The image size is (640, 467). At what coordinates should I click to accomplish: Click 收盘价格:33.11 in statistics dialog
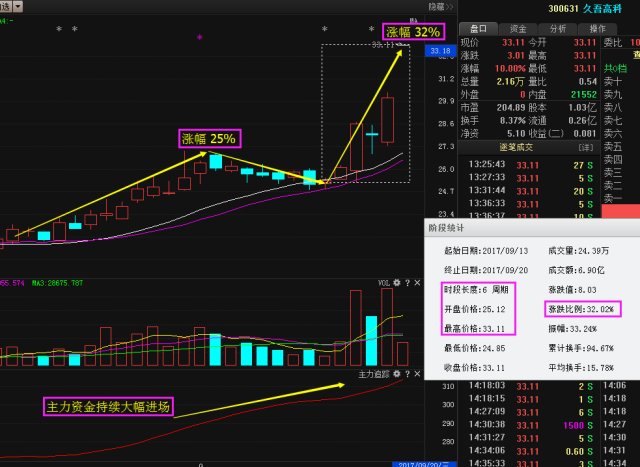[474, 367]
